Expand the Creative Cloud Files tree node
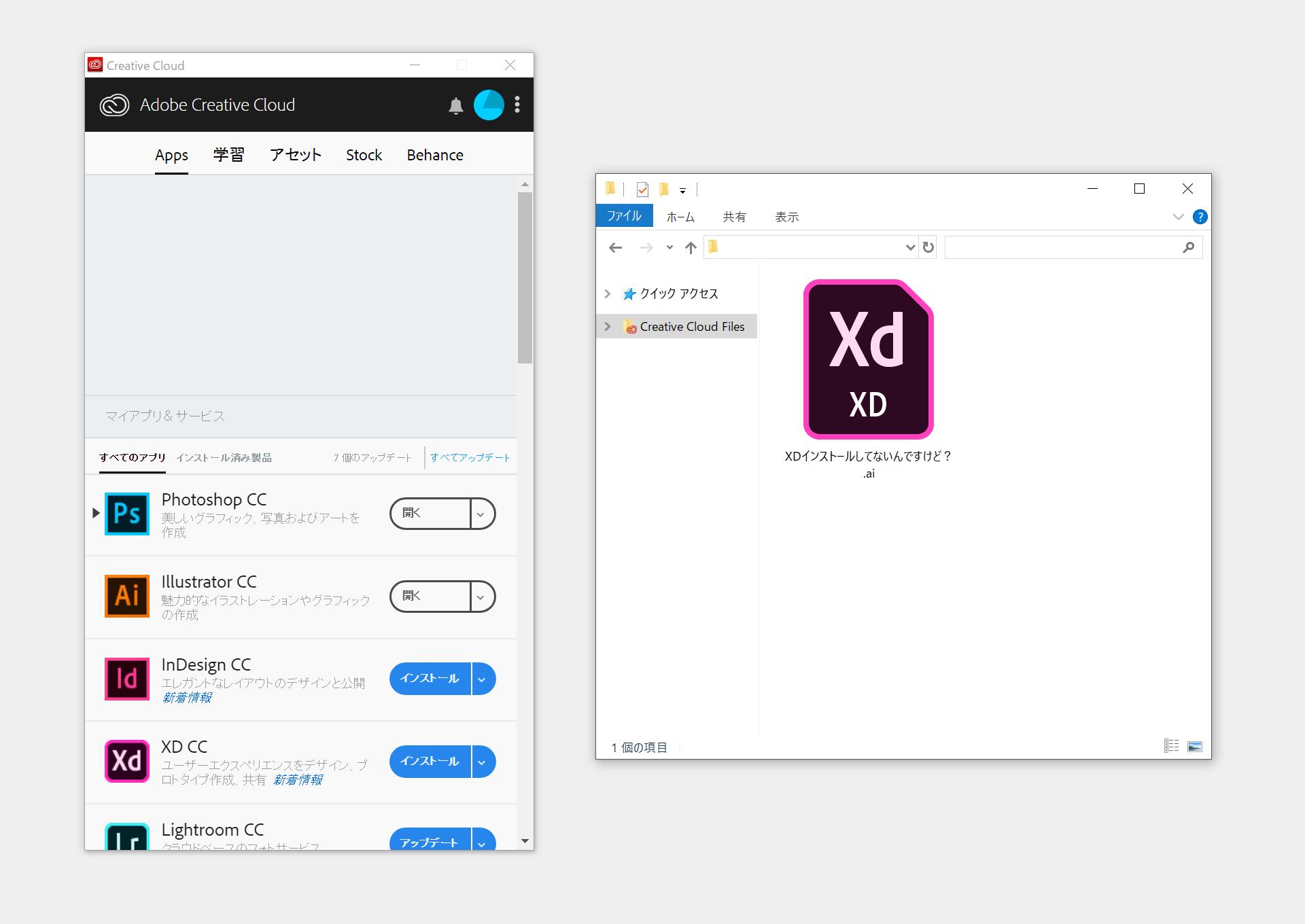The image size is (1305, 924). click(x=608, y=327)
